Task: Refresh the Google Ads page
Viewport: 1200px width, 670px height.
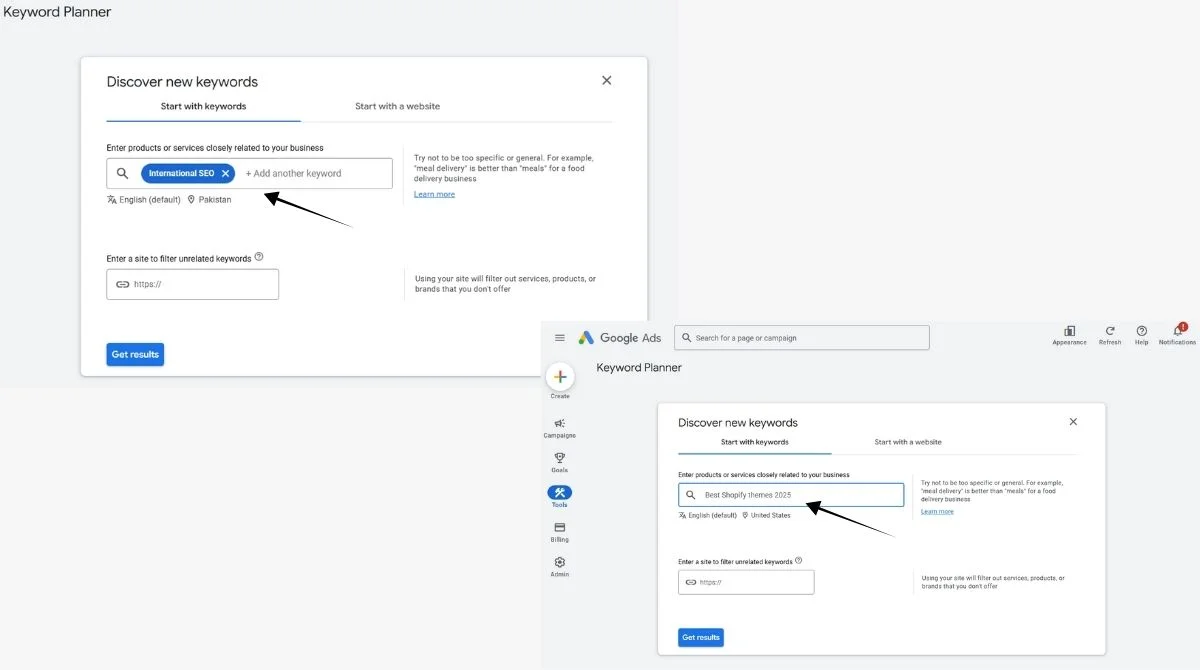Action: tap(1110, 333)
